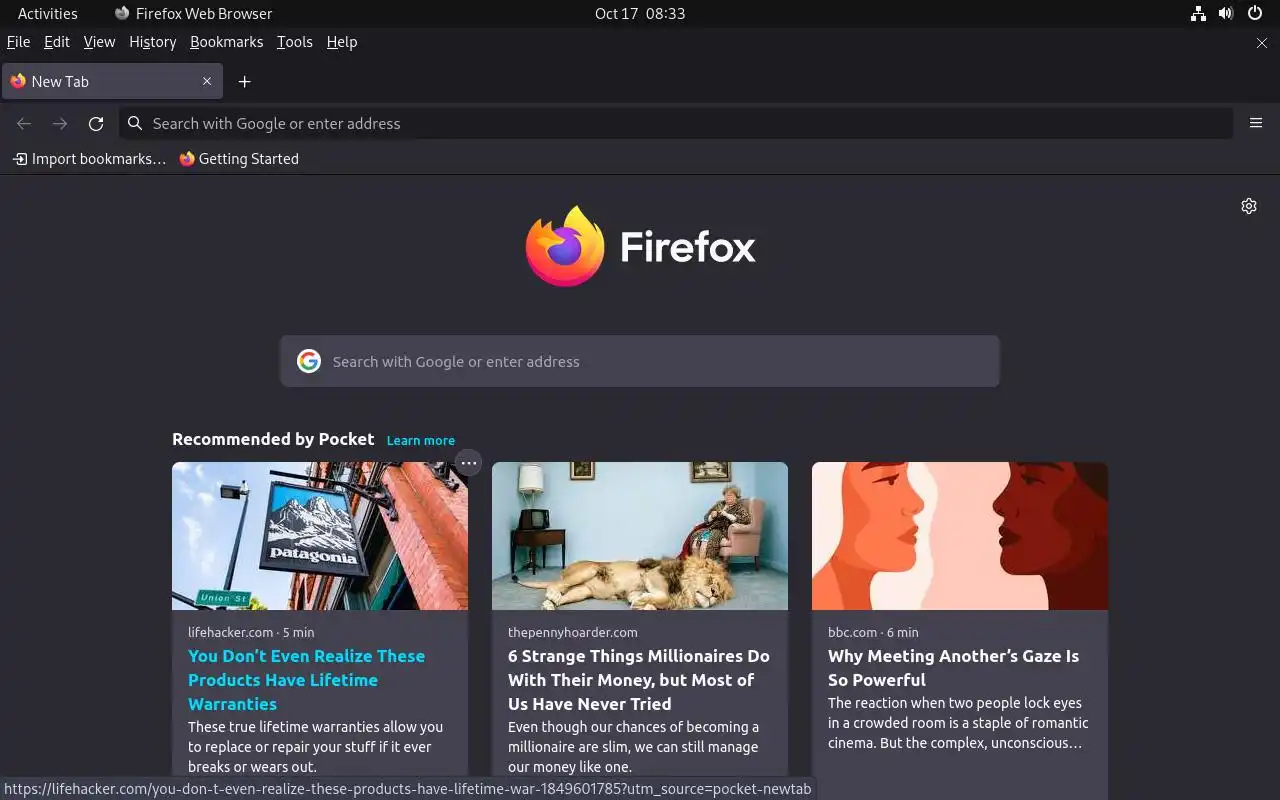Open Products Have Lifetime Warranties article
Image resolution: width=1280 pixels, height=800 pixels.
[x=307, y=680]
